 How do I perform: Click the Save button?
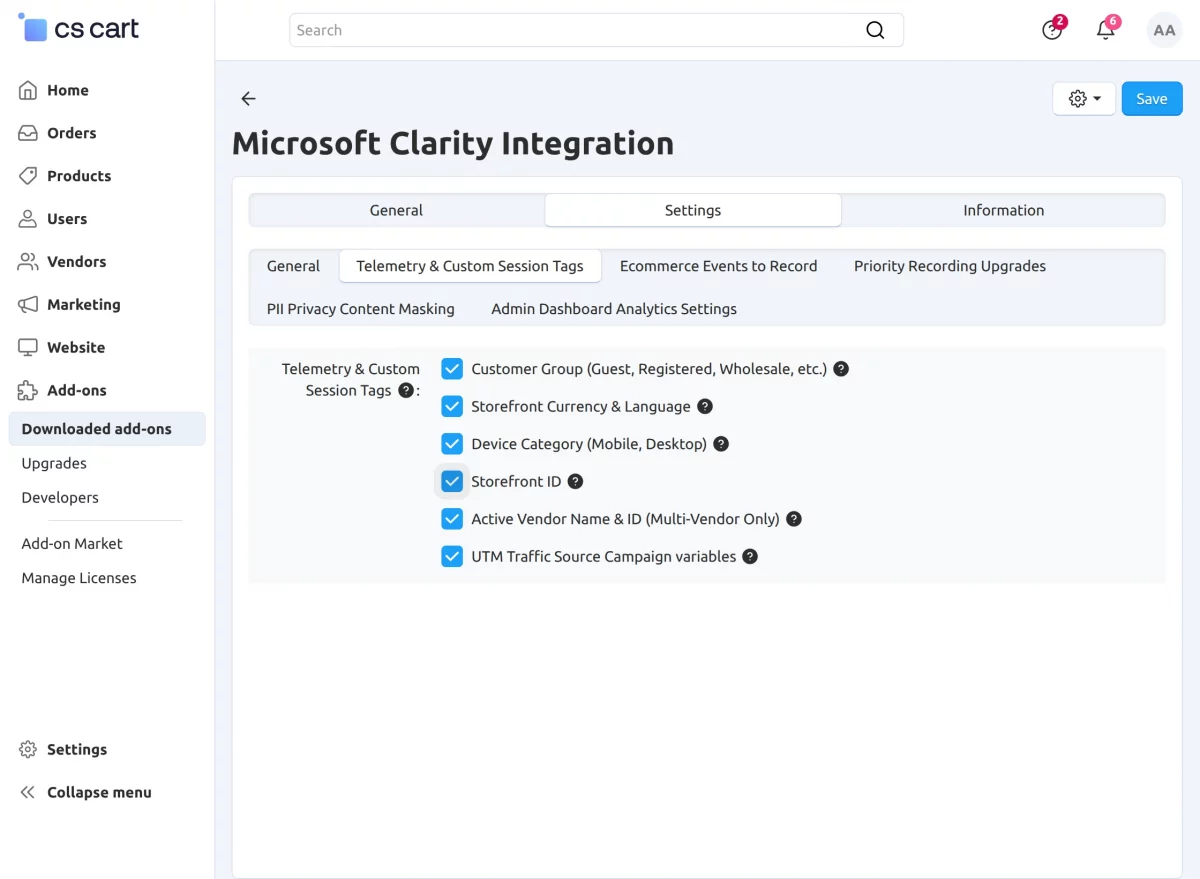(1152, 99)
